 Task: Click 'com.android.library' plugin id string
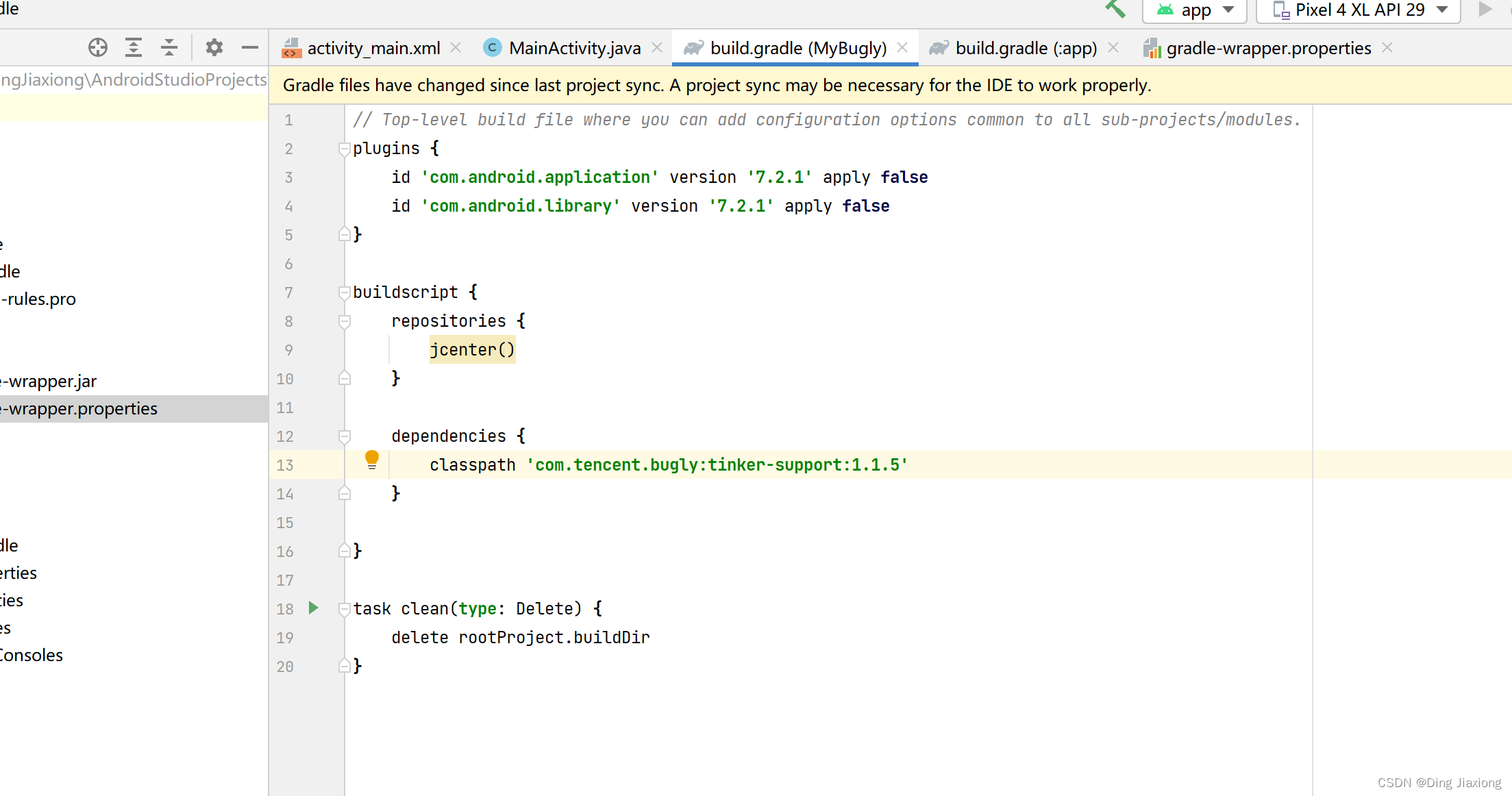click(x=521, y=206)
